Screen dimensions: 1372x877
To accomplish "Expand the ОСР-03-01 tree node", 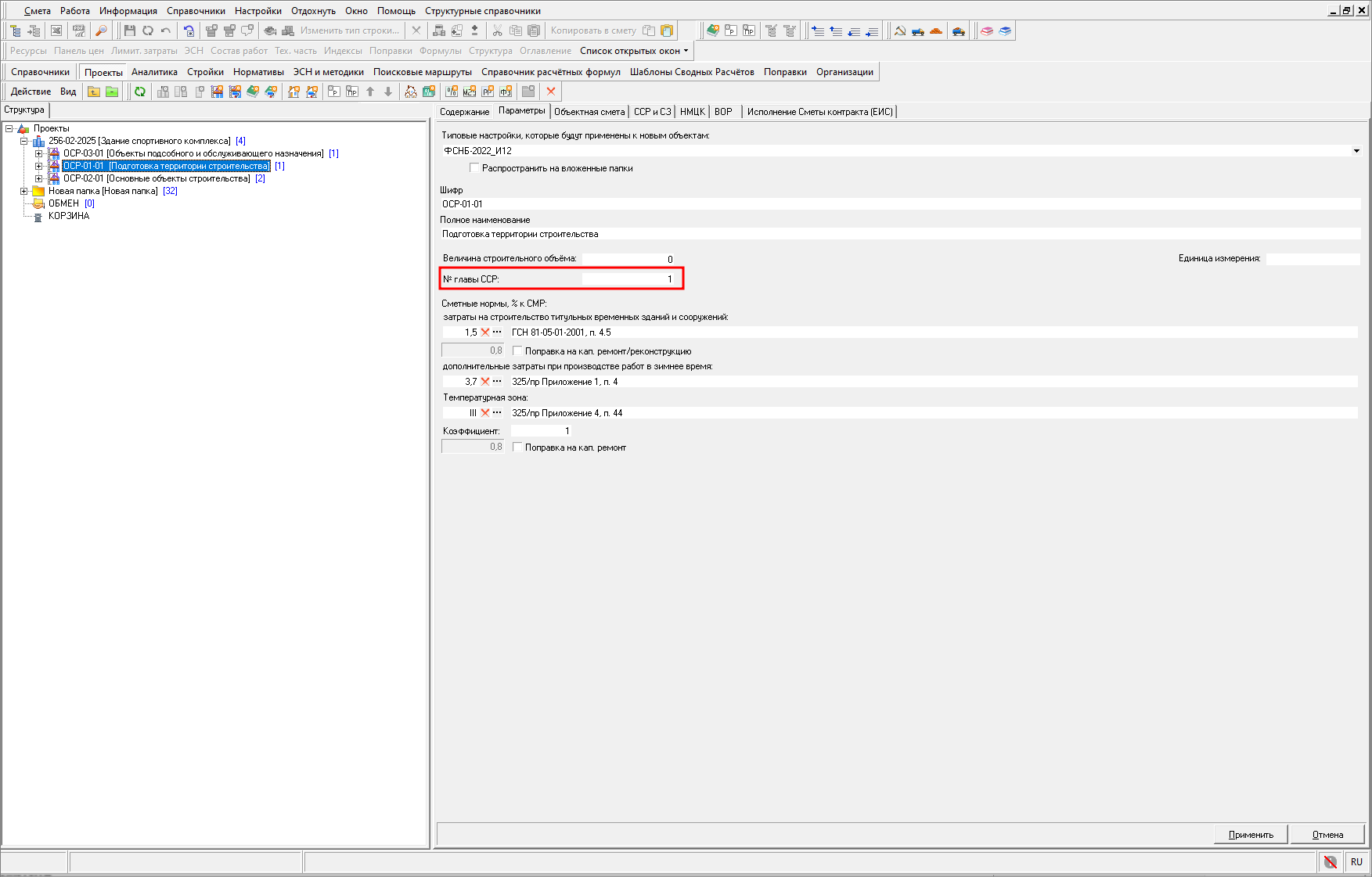I will tap(38, 153).
